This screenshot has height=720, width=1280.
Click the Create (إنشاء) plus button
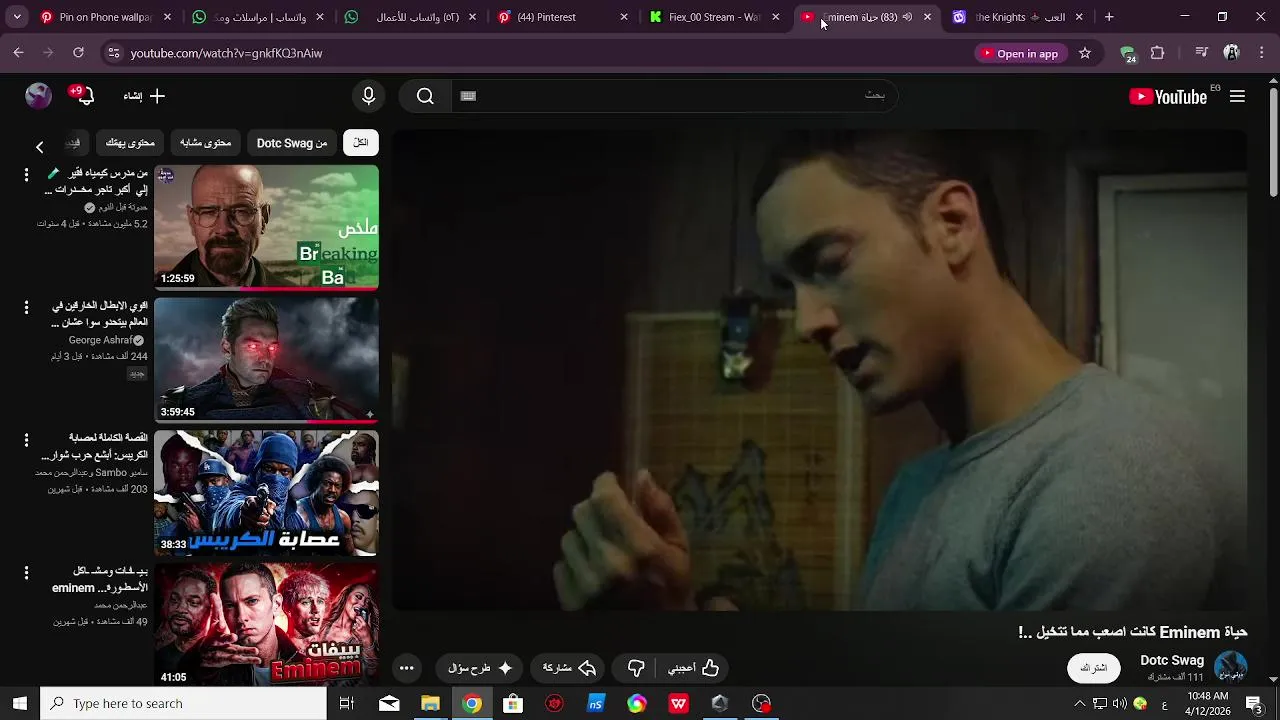pyautogui.click(x=144, y=96)
